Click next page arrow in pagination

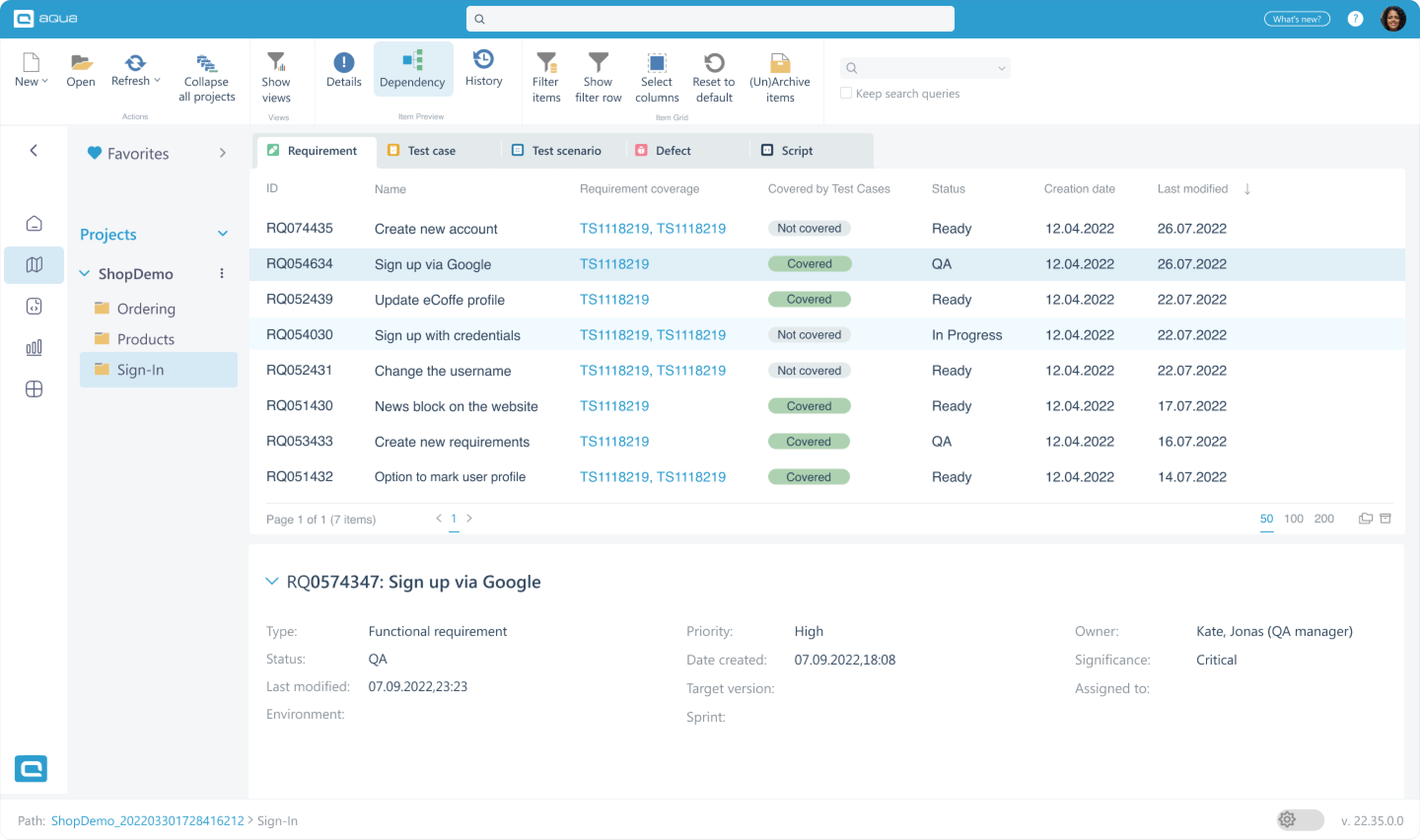(x=469, y=518)
